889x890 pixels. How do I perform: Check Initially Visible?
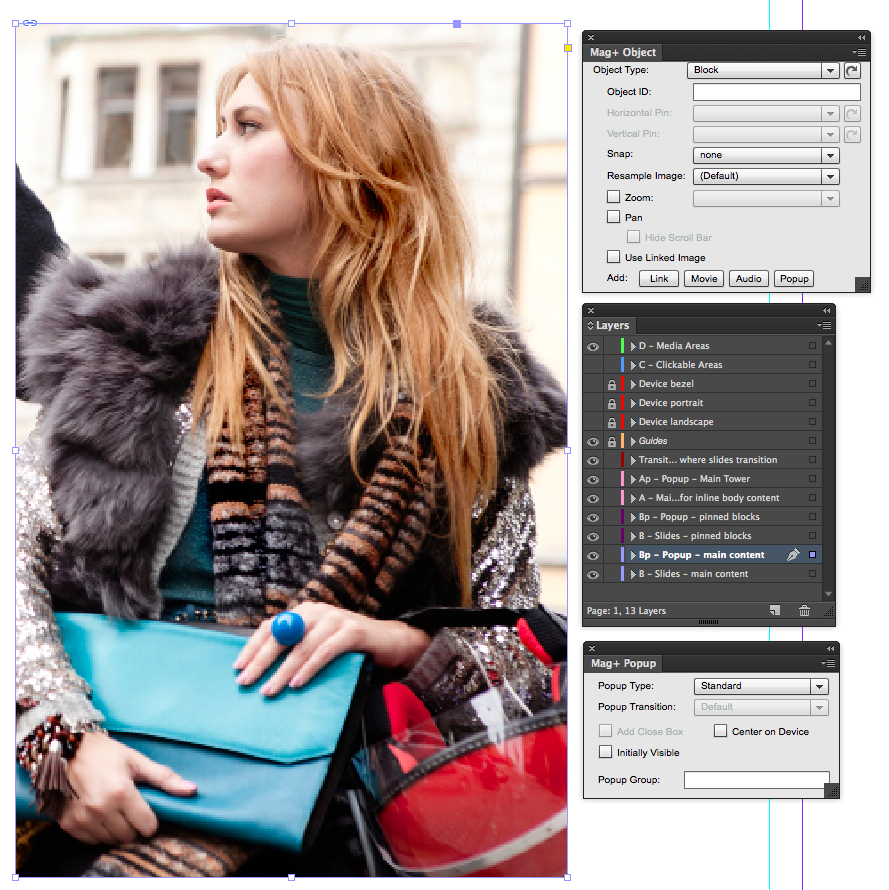(605, 752)
